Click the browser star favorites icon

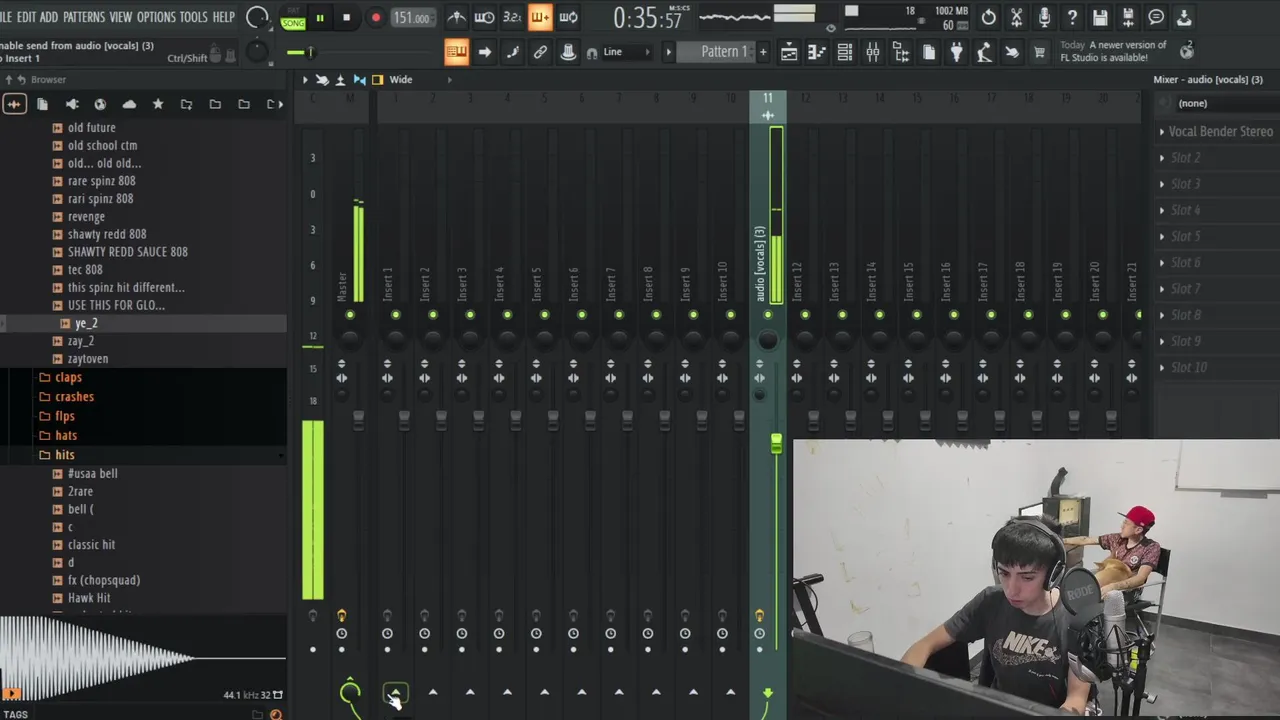[157, 104]
